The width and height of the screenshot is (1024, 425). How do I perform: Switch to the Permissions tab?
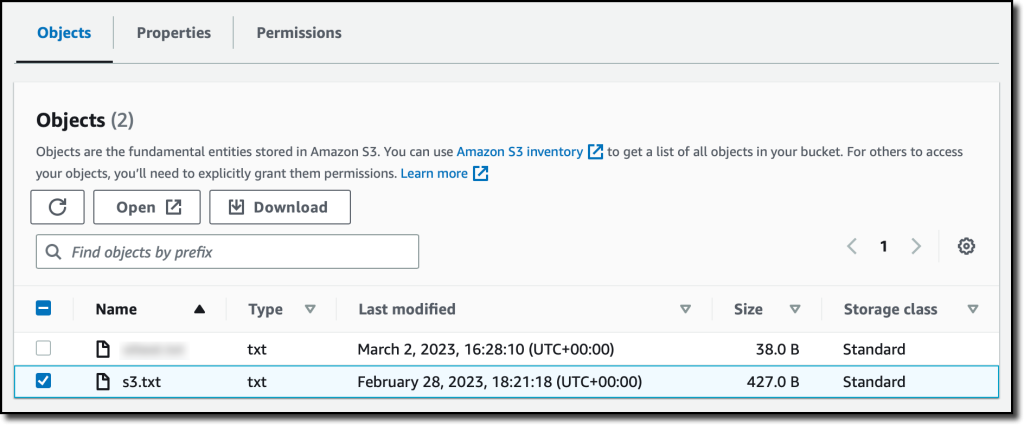click(299, 33)
